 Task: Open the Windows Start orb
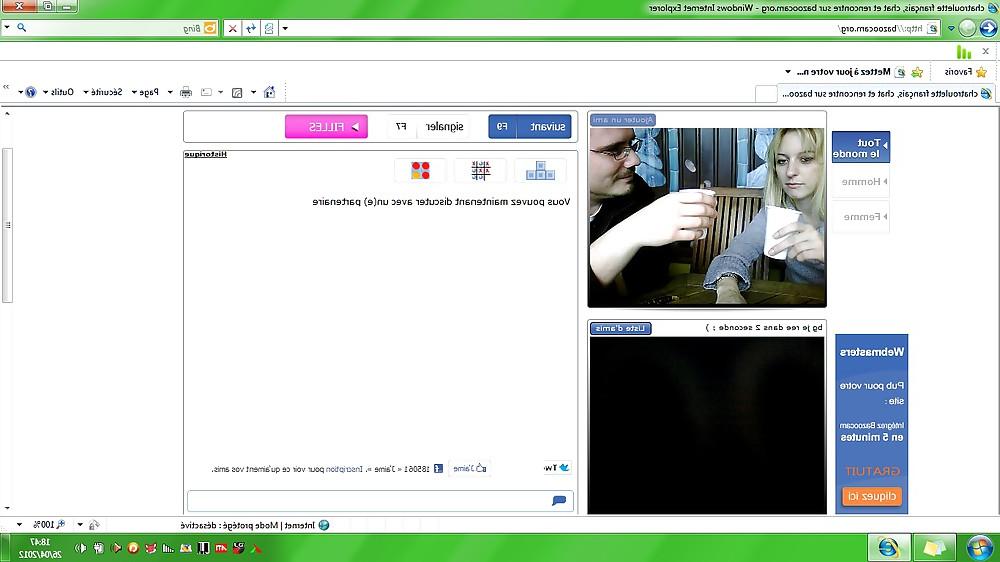[x=980, y=548]
